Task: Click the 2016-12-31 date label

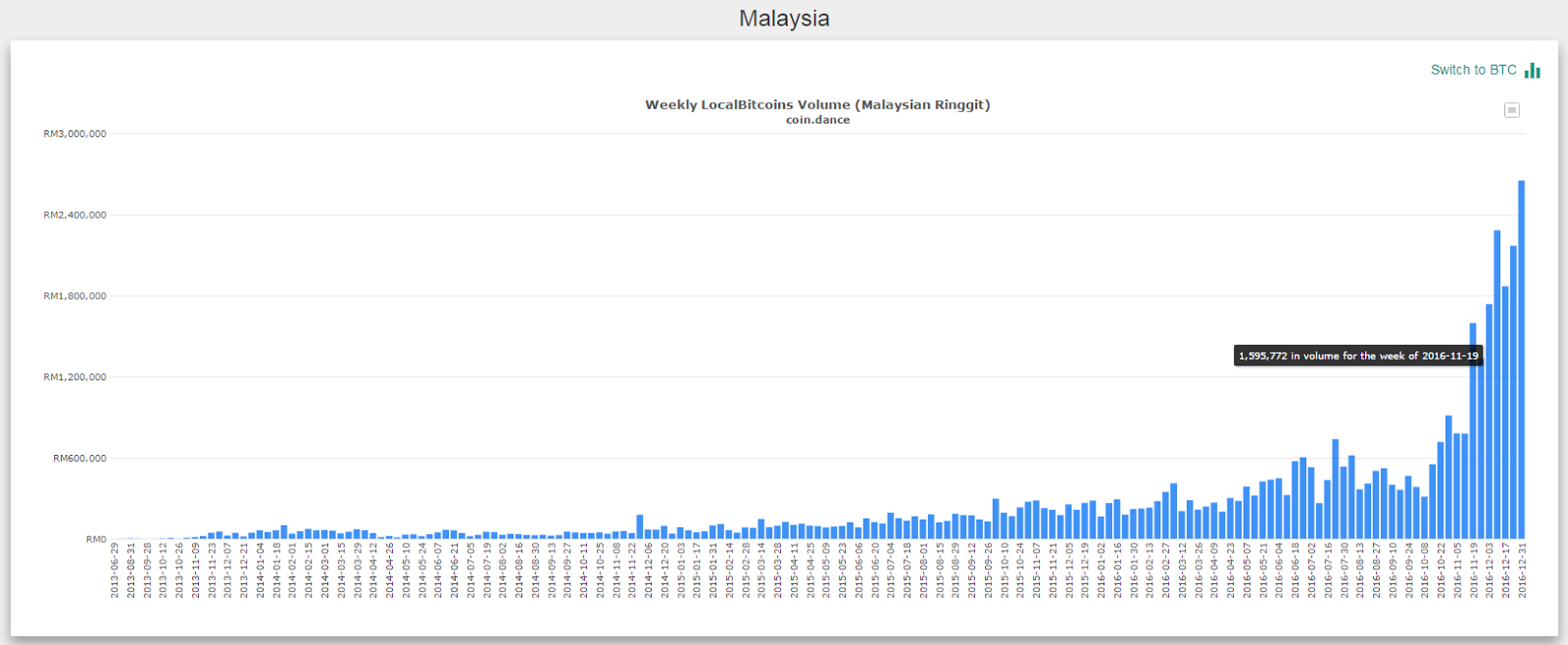Action: [x=1522, y=571]
